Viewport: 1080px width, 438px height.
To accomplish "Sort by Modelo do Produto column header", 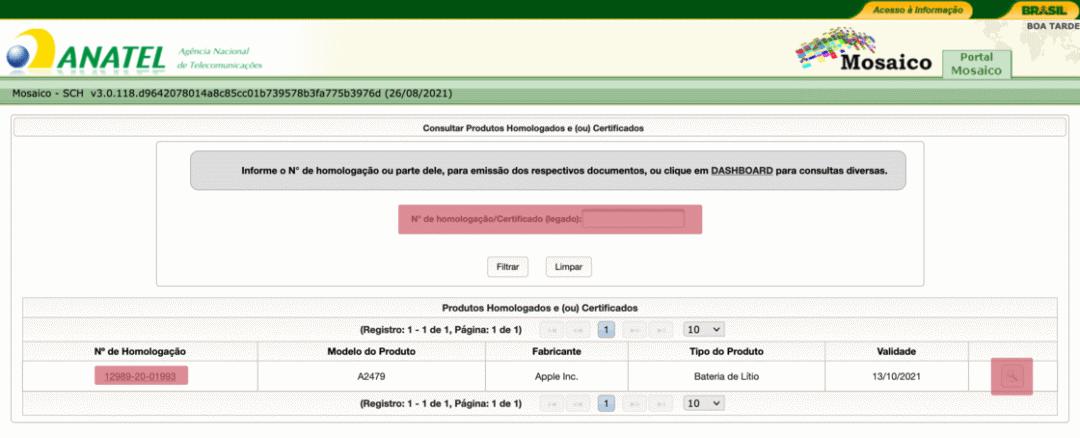I will (x=371, y=351).
